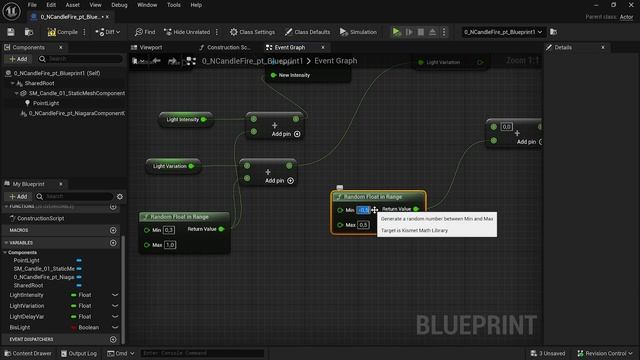Close the Event Graph tab
Screen dimensions: 640x360
point(322,47)
